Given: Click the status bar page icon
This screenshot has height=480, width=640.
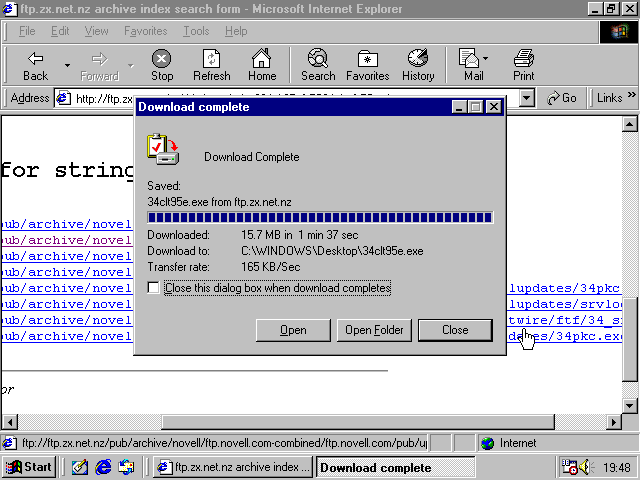Looking at the screenshot, I should (x=10, y=443).
